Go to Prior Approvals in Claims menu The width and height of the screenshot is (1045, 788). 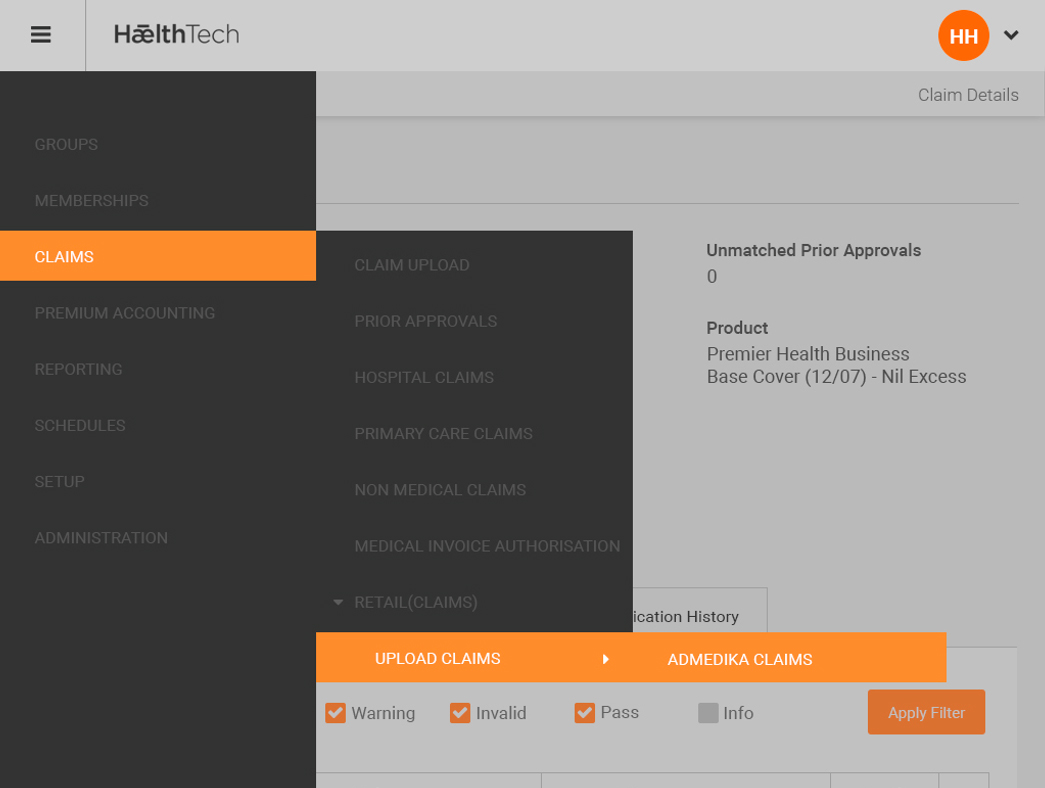click(426, 321)
